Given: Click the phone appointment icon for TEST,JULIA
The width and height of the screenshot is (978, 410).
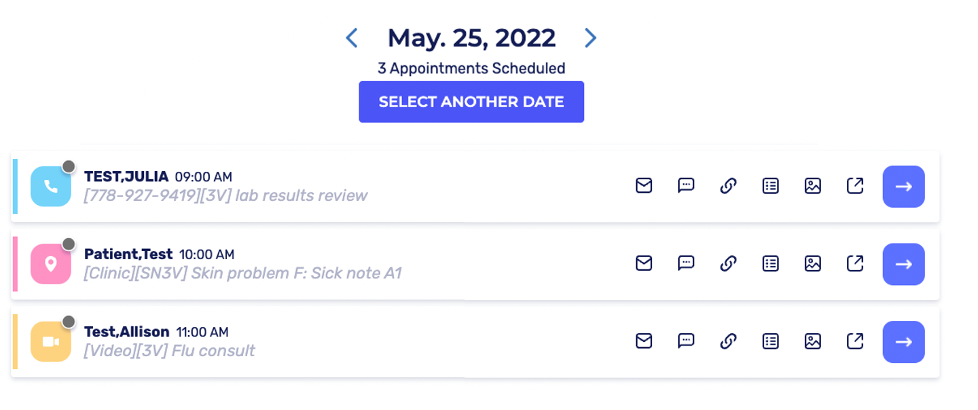Looking at the screenshot, I should click(51, 186).
